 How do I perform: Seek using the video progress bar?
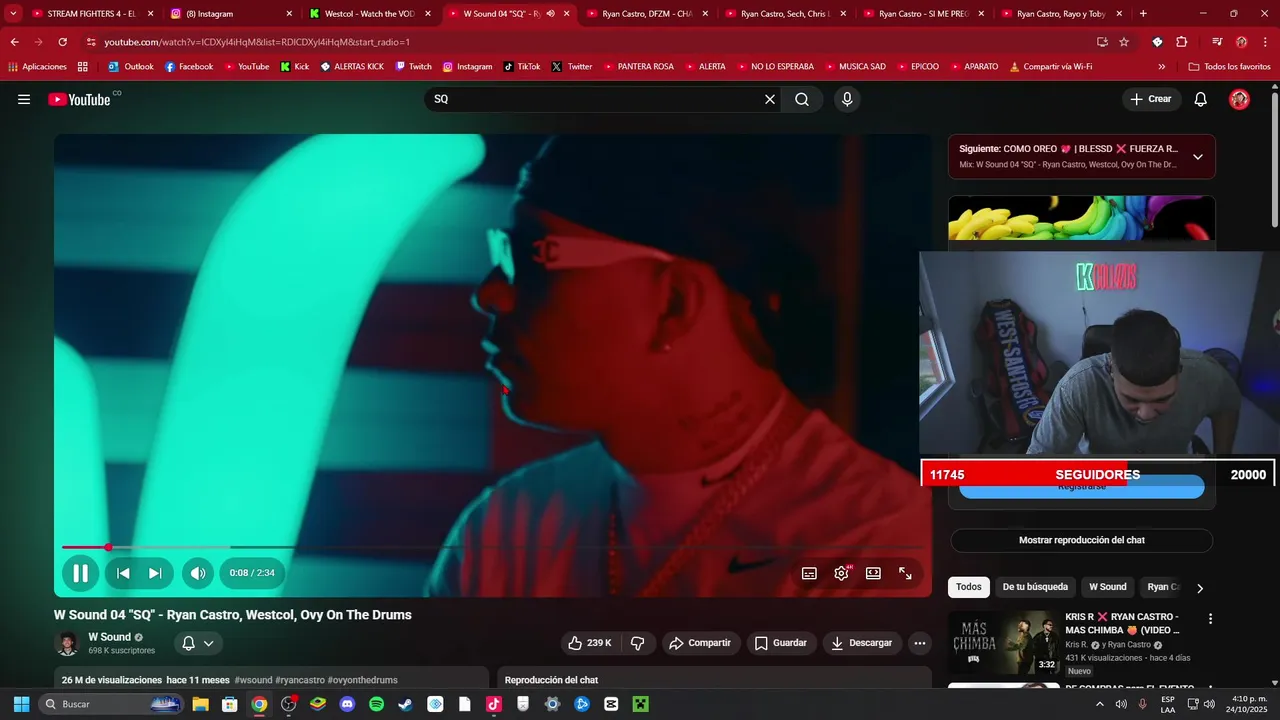coord(493,547)
